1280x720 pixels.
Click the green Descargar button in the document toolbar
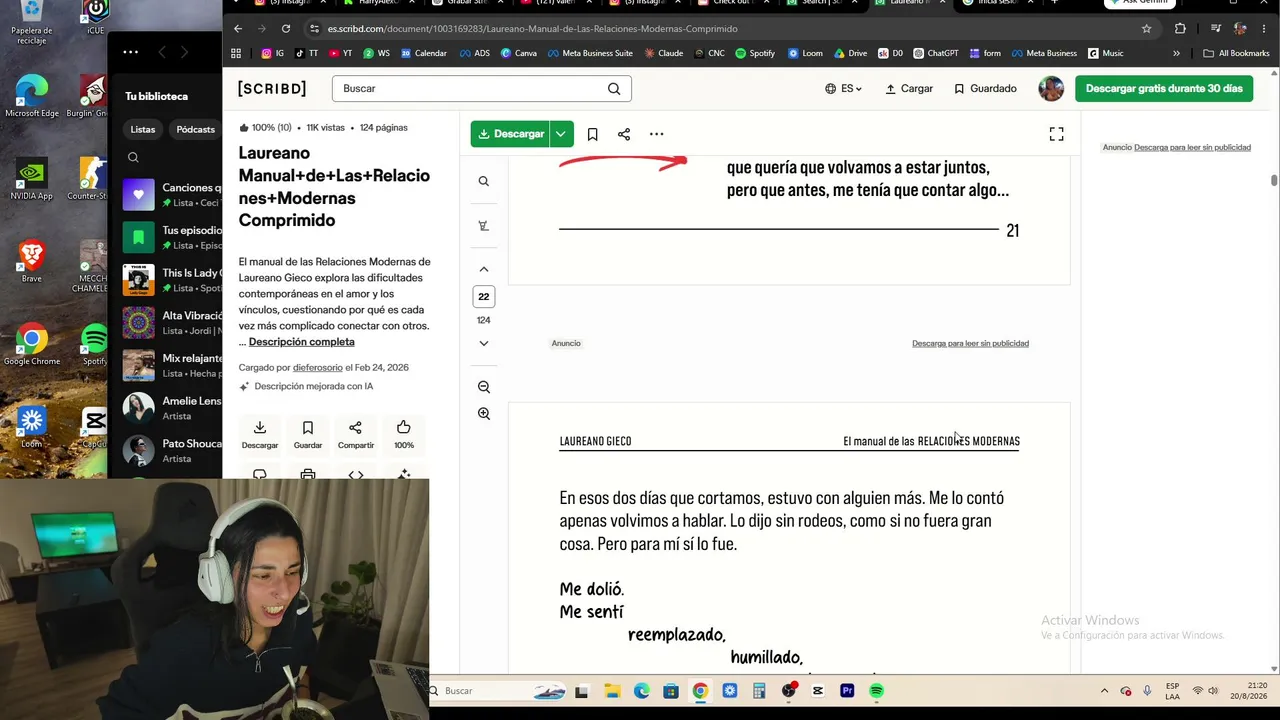point(510,134)
